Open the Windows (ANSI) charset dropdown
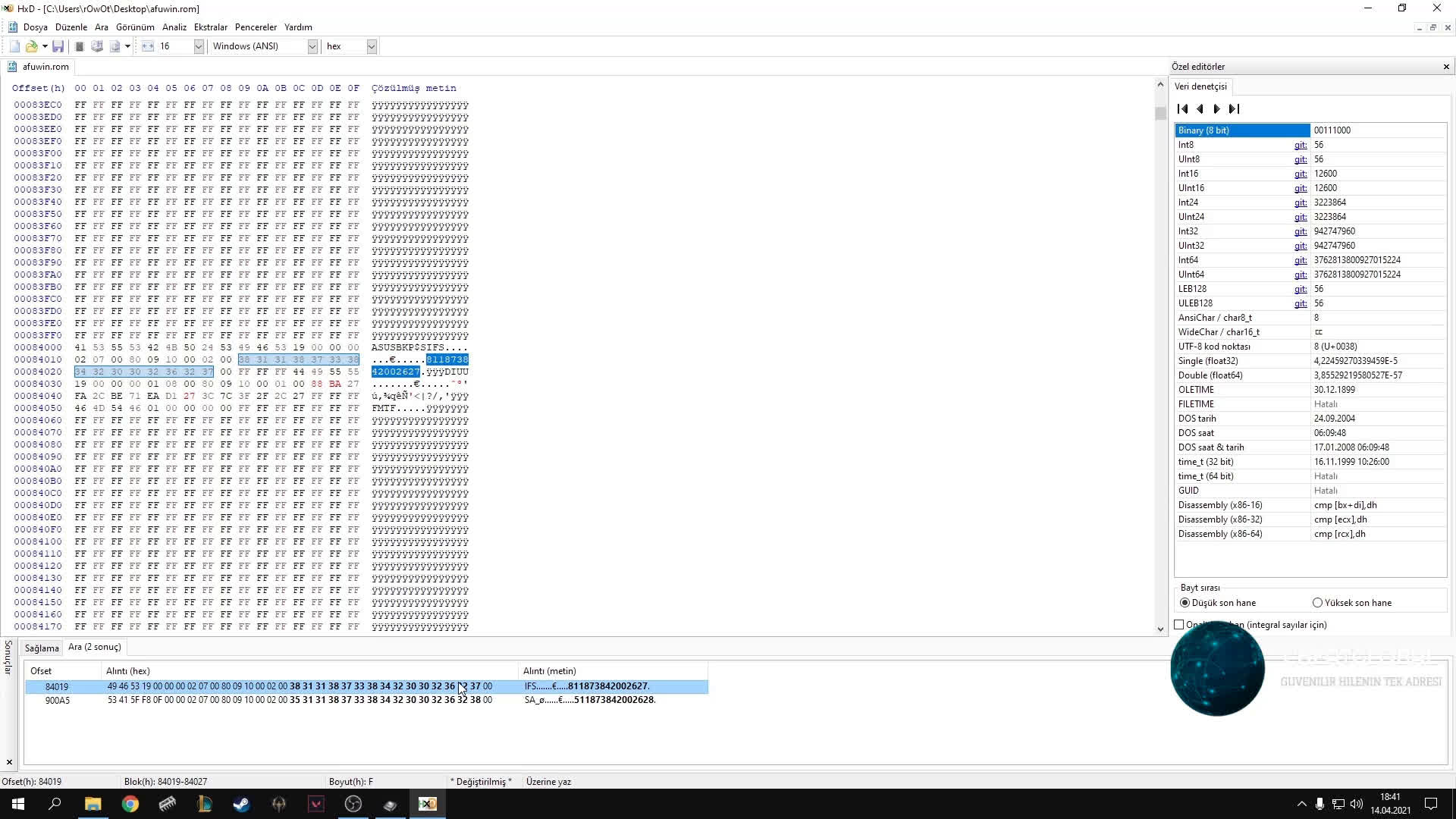Image resolution: width=1456 pixels, height=819 pixels. tap(312, 46)
